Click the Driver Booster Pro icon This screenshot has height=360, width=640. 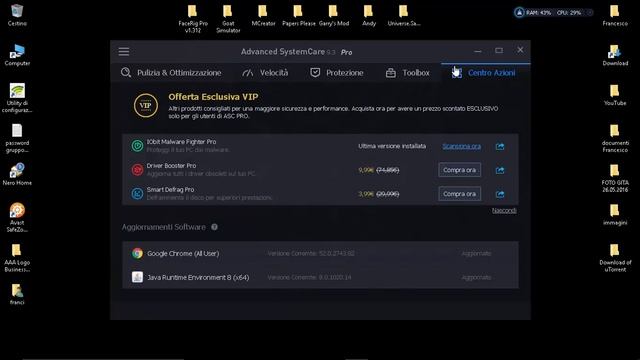click(137, 169)
